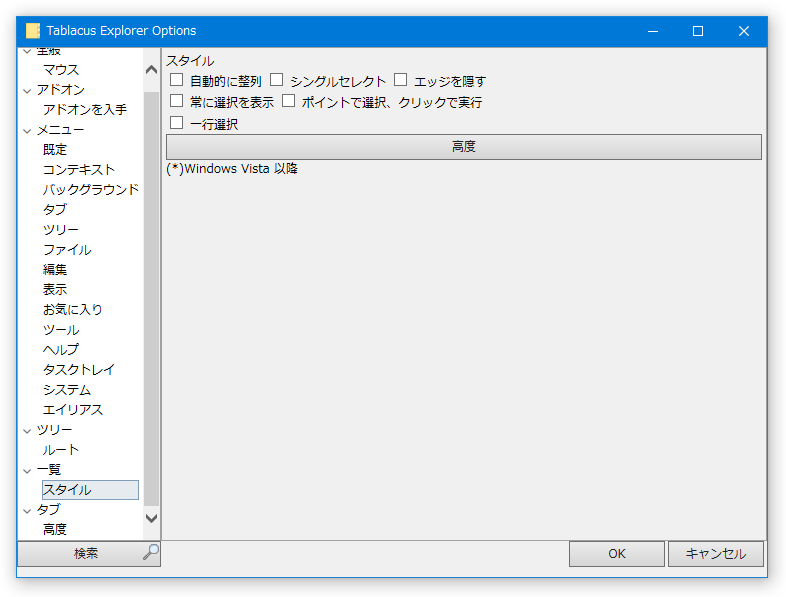Screen dimensions: 786x597
Task: Click the sidebar scroll up arrow
Action: [x=151, y=70]
